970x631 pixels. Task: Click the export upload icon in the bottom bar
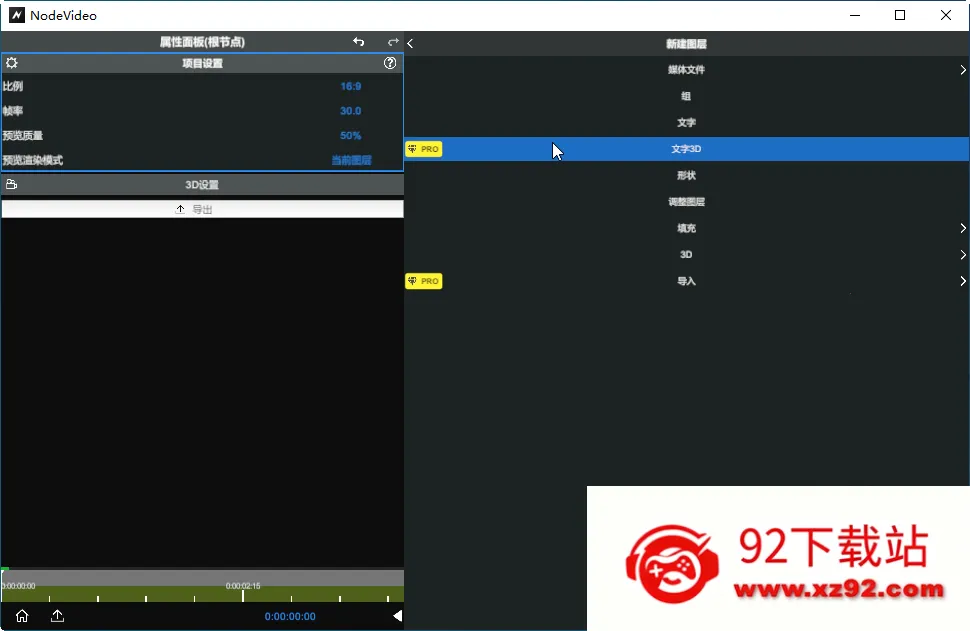click(57, 616)
